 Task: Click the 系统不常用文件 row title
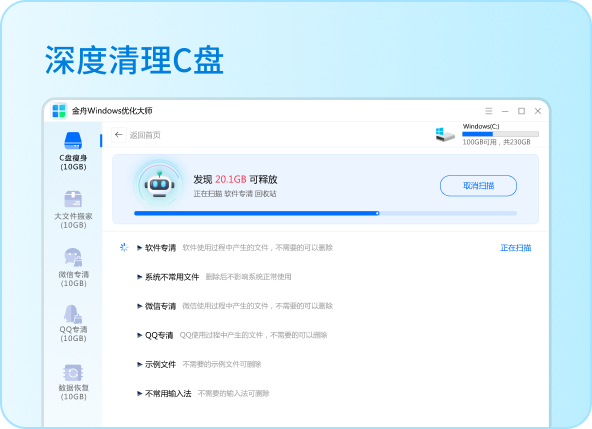172,277
